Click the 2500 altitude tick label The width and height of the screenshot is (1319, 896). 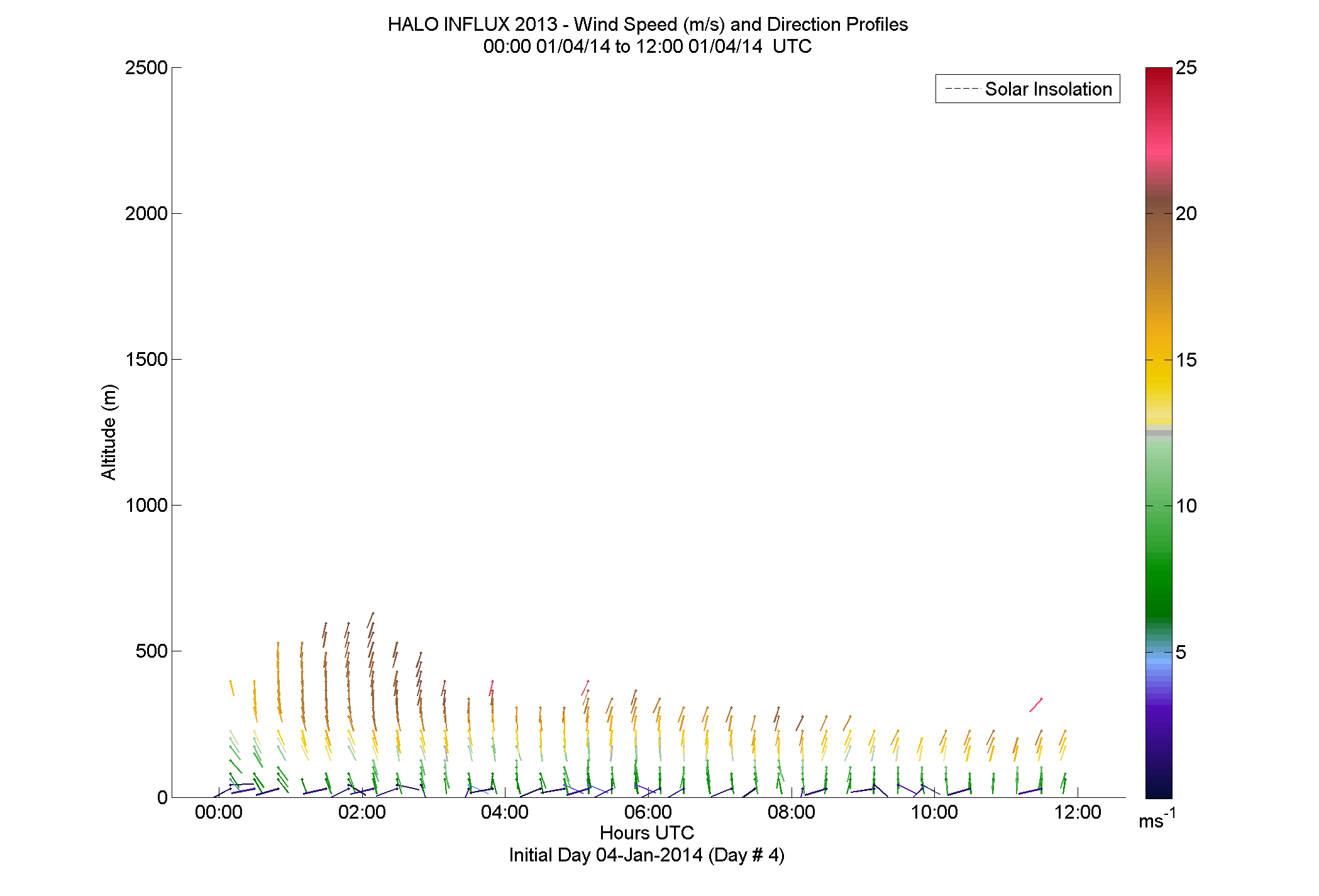pyautogui.click(x=146, y=67)
